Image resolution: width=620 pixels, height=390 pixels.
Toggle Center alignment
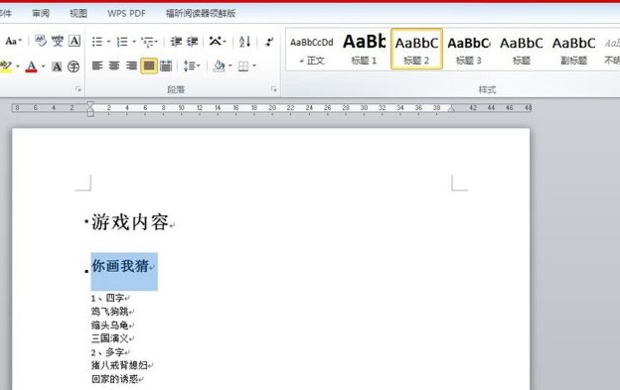coord(114,66)
